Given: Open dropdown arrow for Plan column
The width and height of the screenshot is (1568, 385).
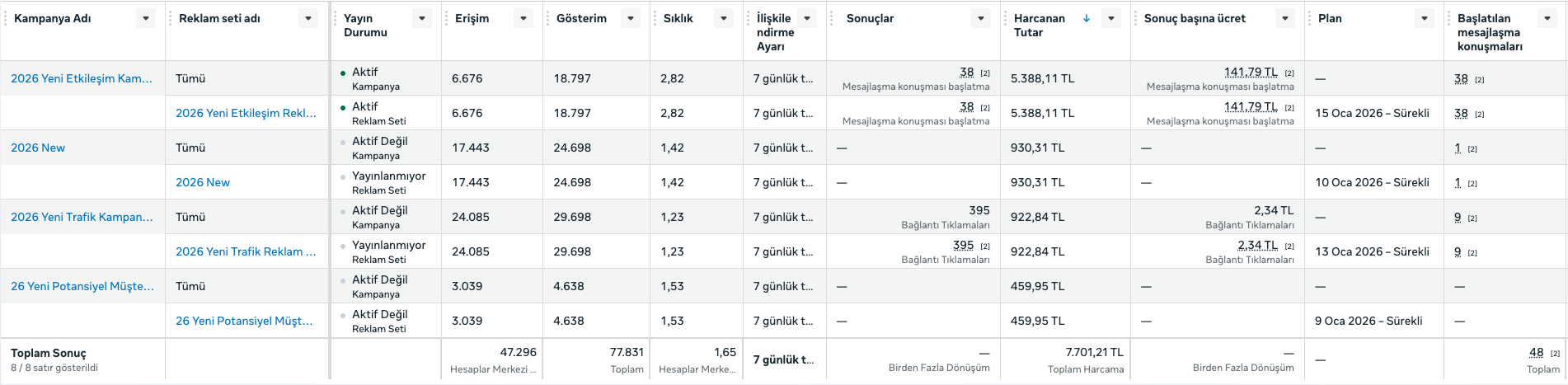Looking at the screenshot, I should click(1425, 18).
